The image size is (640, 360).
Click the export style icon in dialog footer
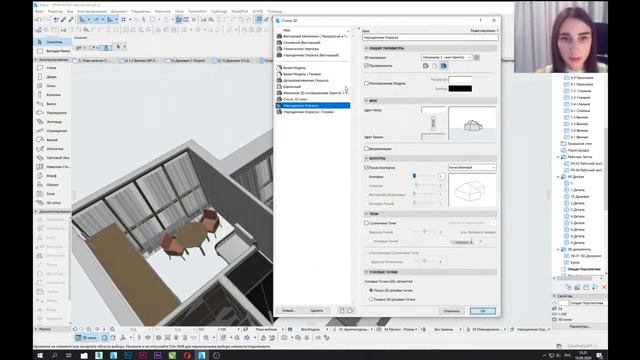pyautogui.click(x=350, y=310)
